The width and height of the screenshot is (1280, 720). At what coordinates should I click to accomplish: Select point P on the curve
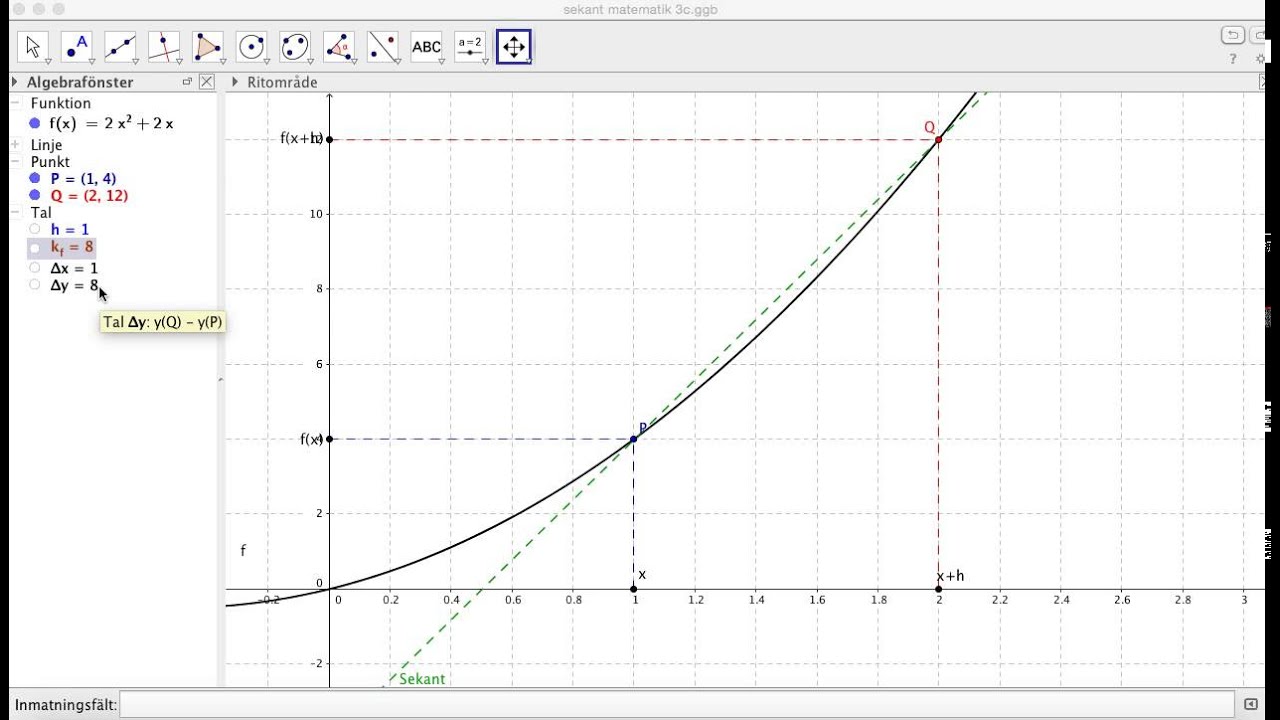tap(633, 439)
